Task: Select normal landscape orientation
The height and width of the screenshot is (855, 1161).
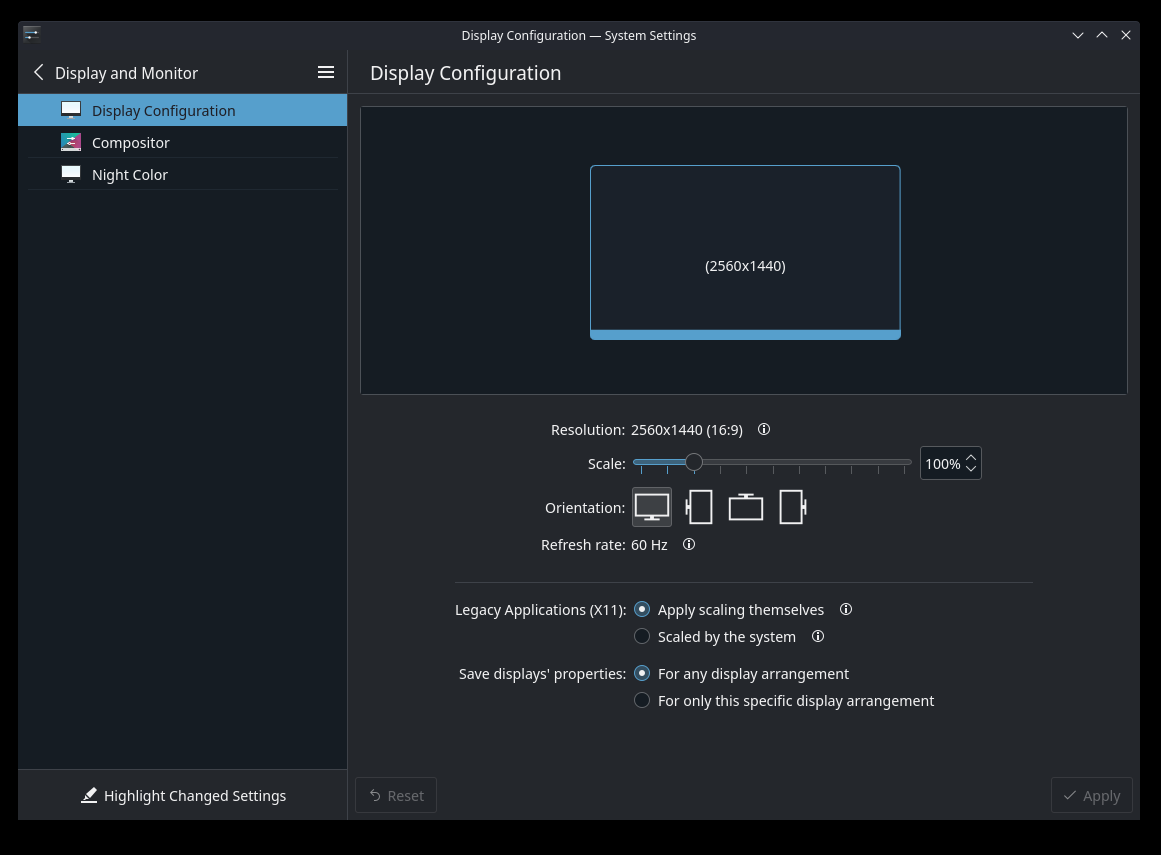Action: [x=652, y=507]
